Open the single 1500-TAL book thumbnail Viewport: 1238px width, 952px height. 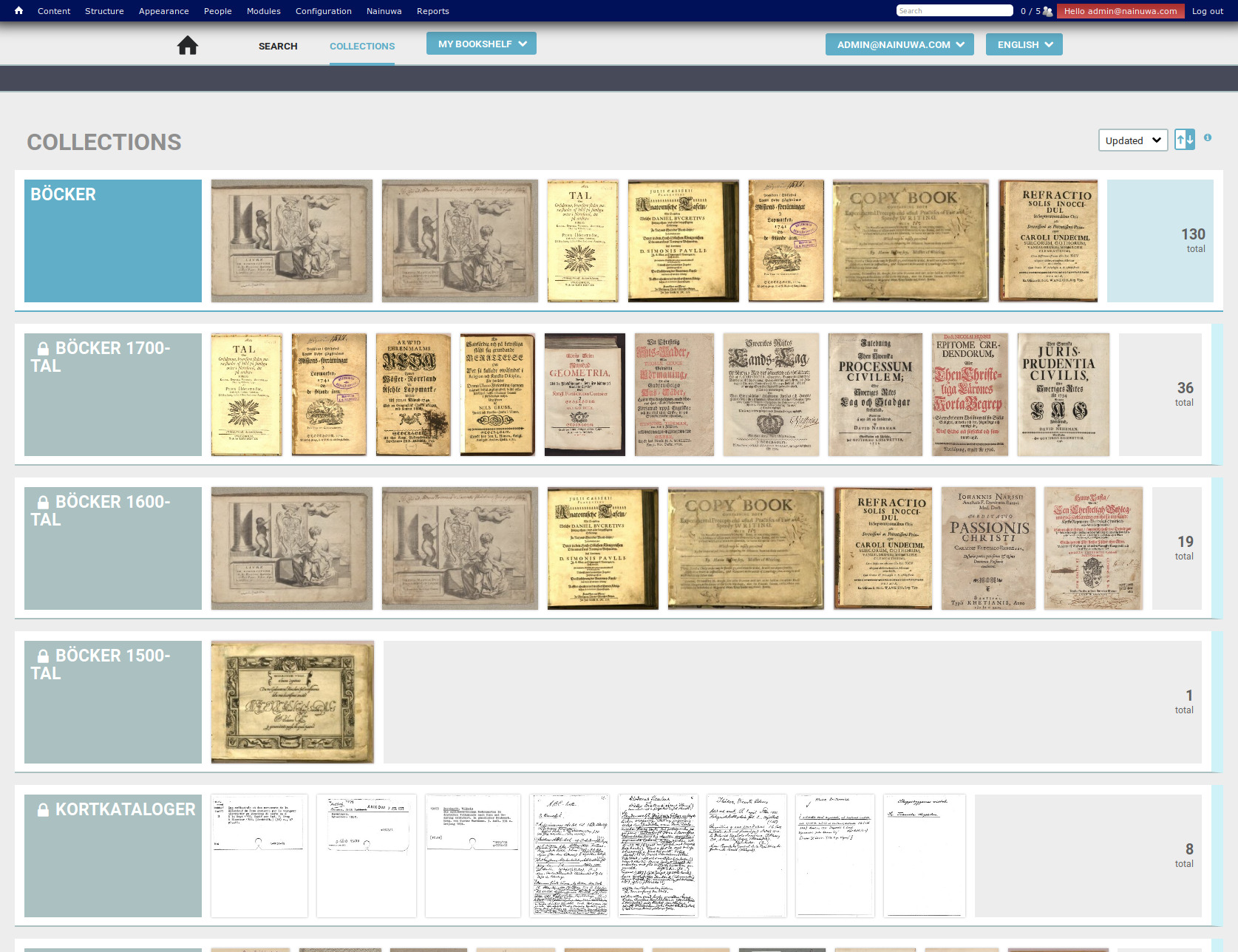[x=293, y=702]
